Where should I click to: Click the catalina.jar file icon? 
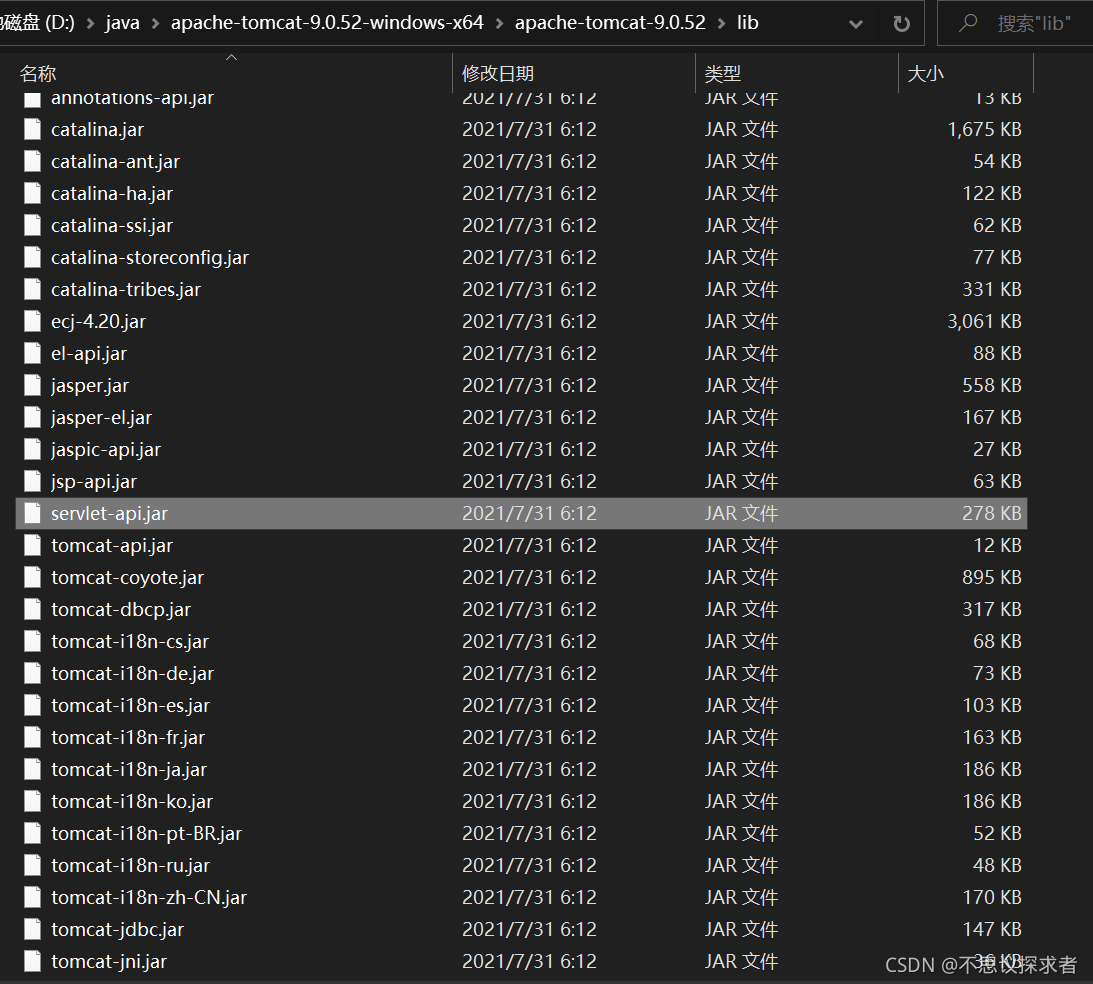32,130
